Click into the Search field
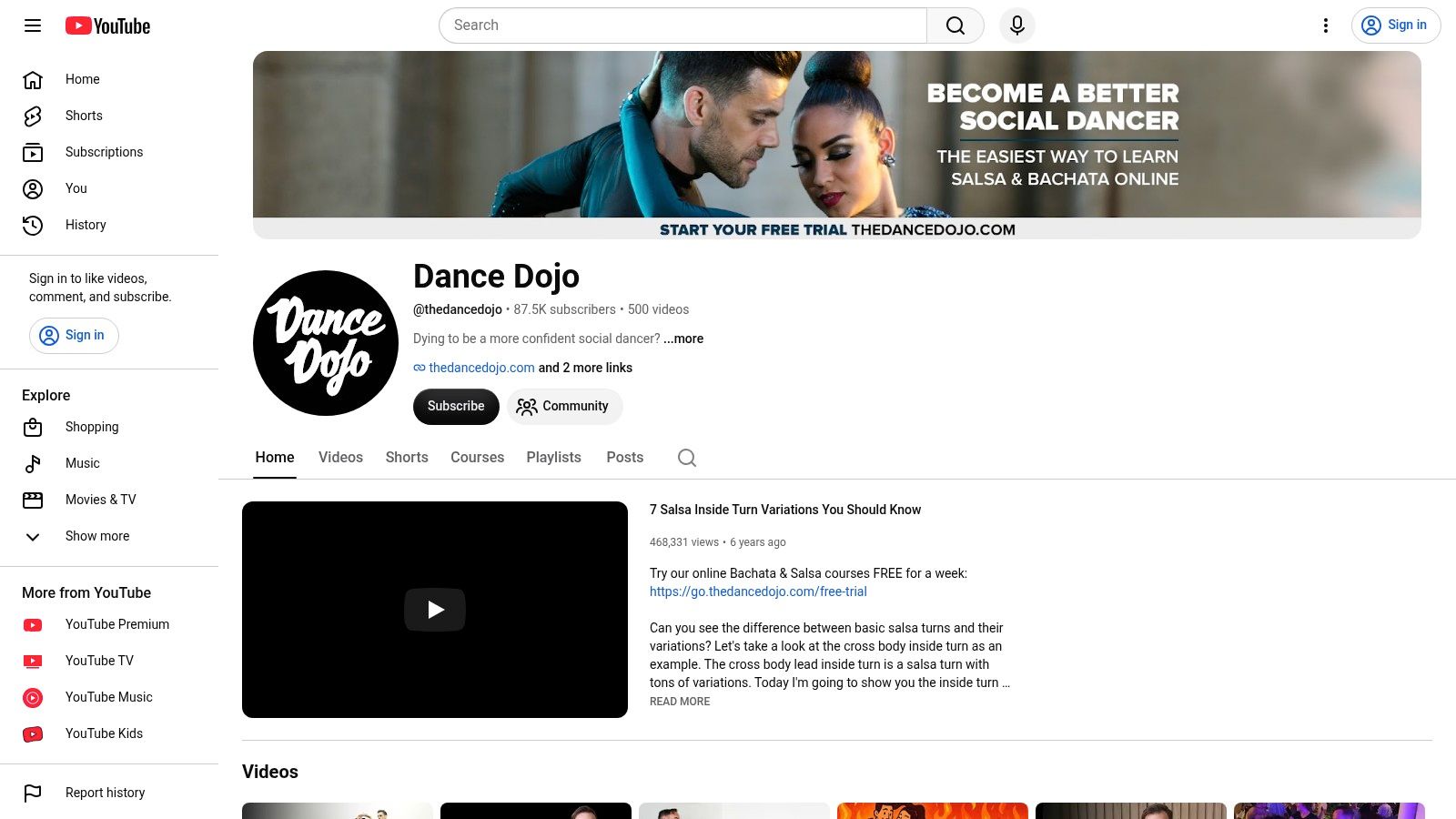The width and height of the screenshot is (1456, 819). [682, 25]
